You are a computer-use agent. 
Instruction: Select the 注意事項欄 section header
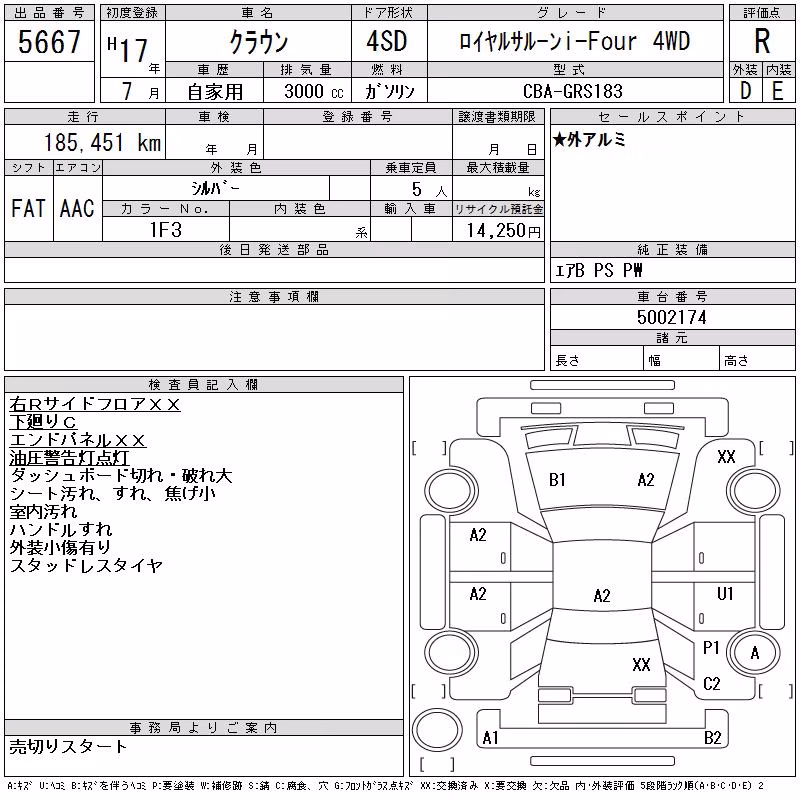point(274,296)
